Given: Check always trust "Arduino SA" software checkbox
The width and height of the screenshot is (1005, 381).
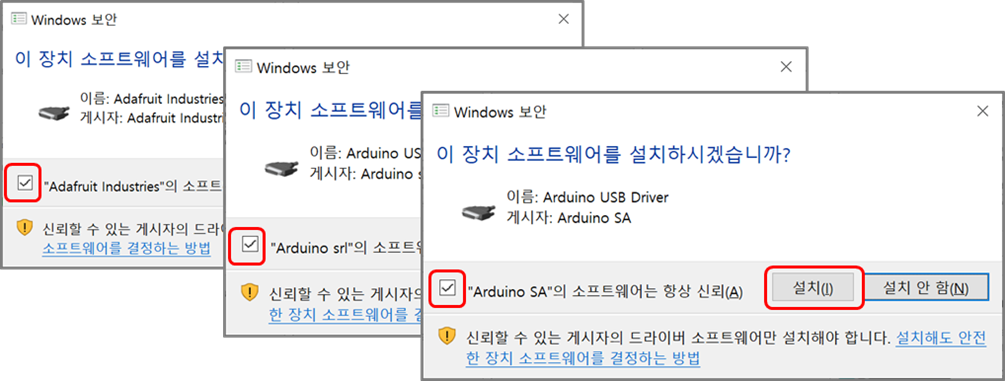Looking at the screenshot, I should pos(447,288).
